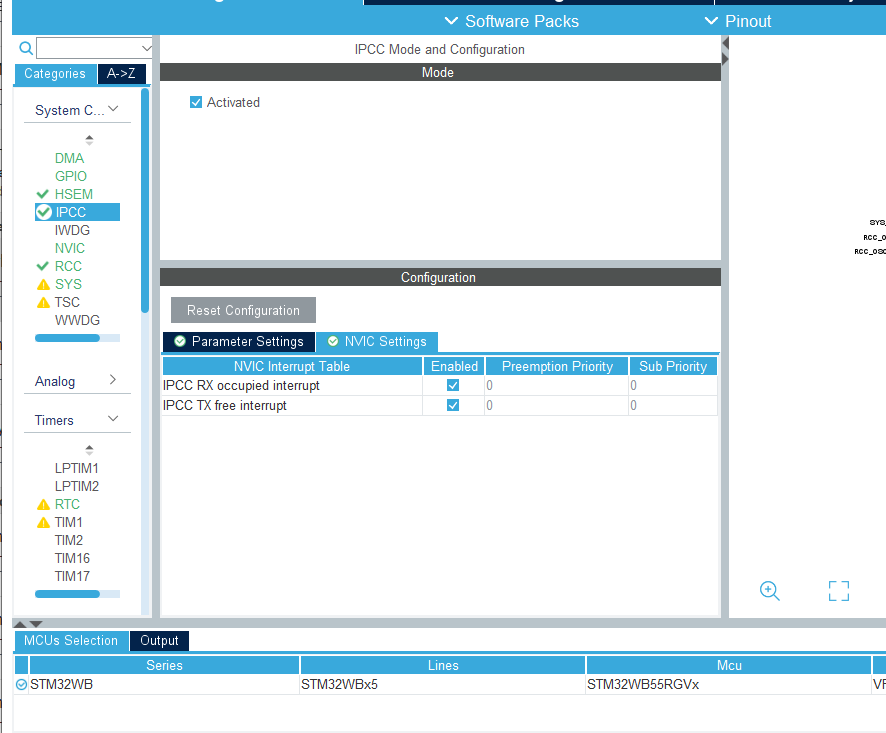
Task: Click preemption priority value for IPCC RX interrupt
Action: point(557,385)
